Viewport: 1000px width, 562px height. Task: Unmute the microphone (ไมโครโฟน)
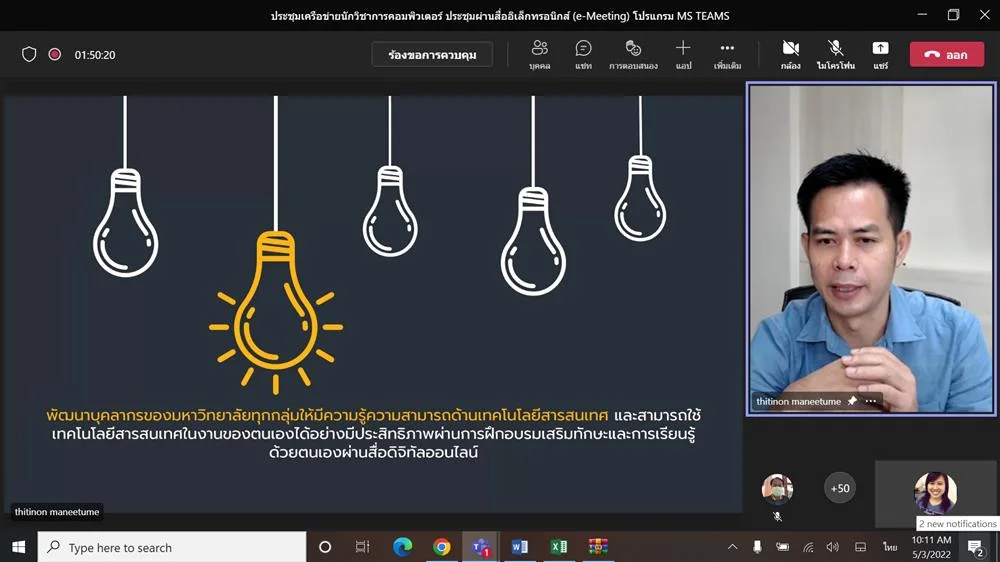pyautogui.click(x=835, y=54)
